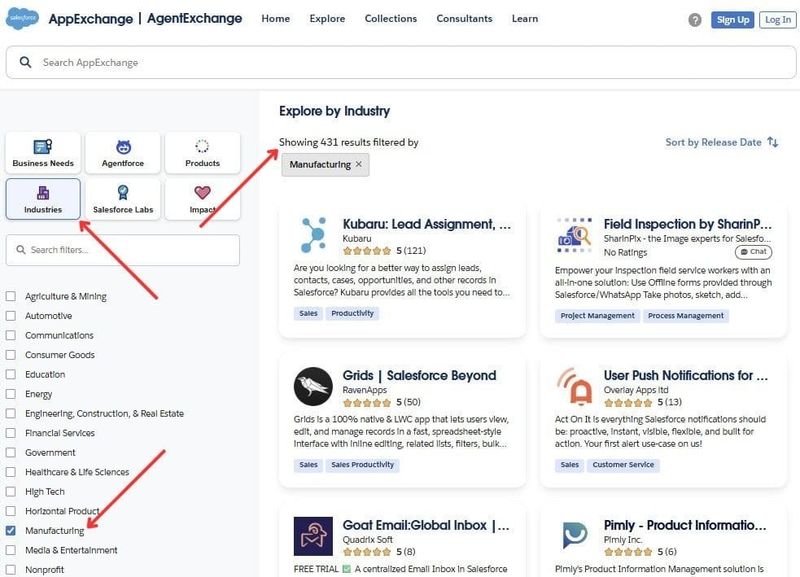Click the search icon in filter search box

(x=20, y=249)
